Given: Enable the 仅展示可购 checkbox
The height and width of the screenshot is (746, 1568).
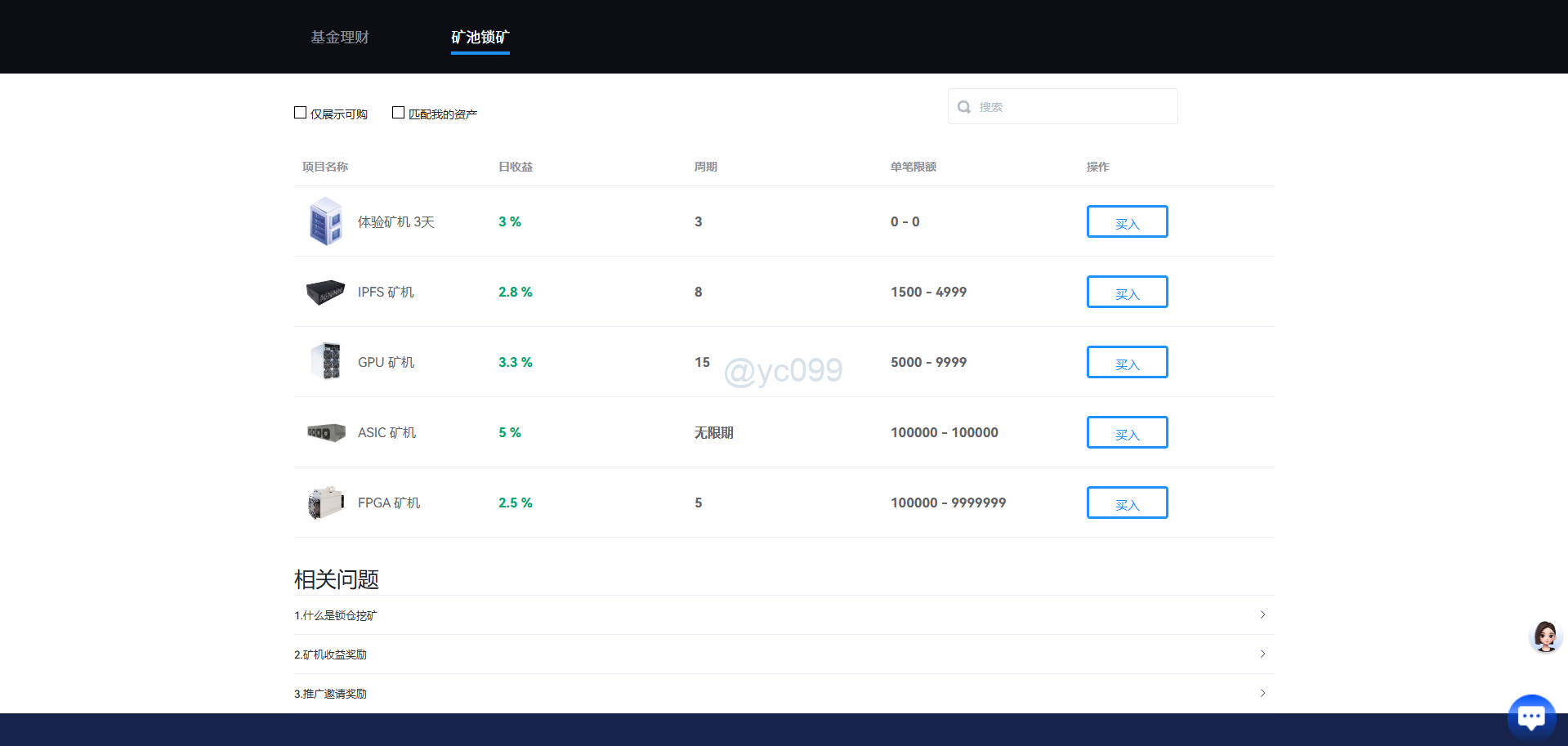Looking at the screenshot, I should pyautogui.click(x=301, y=113).
